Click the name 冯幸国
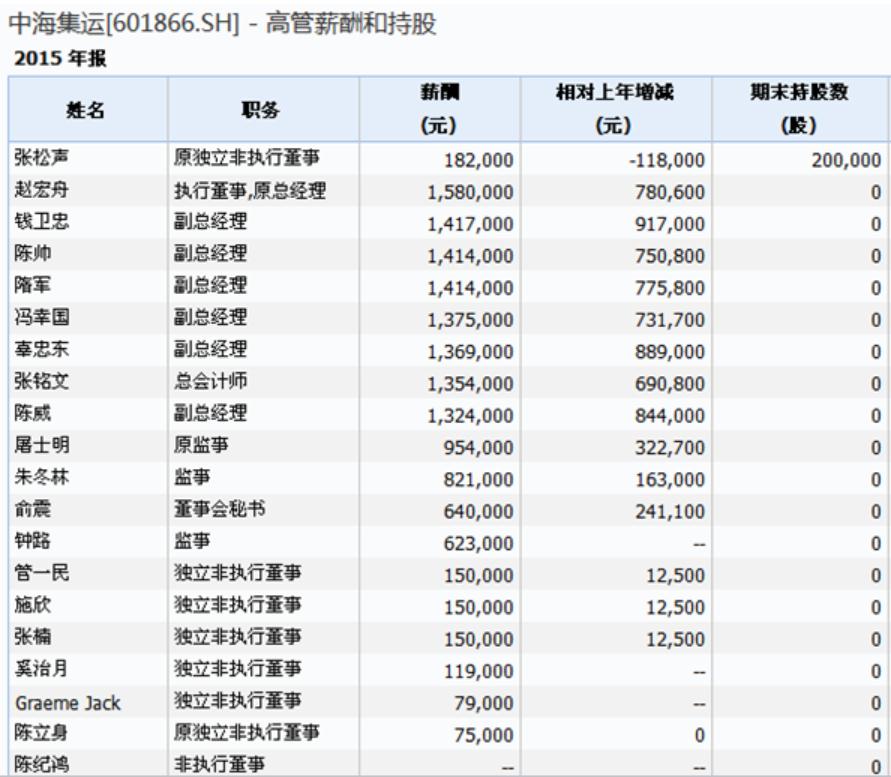 41,317
